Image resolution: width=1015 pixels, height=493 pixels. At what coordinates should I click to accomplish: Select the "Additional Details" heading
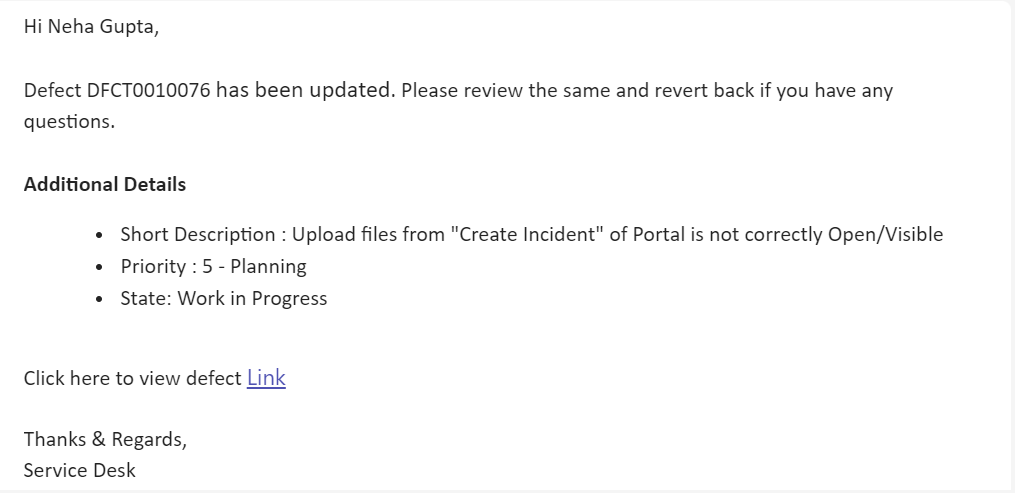[105, 184]
